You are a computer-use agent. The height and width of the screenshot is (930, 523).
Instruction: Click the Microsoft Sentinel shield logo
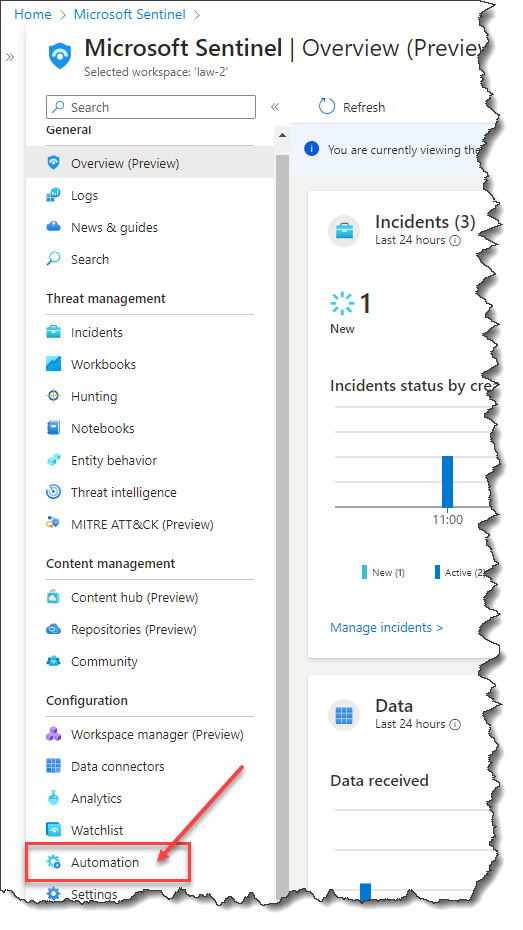[x=59, y=56]
